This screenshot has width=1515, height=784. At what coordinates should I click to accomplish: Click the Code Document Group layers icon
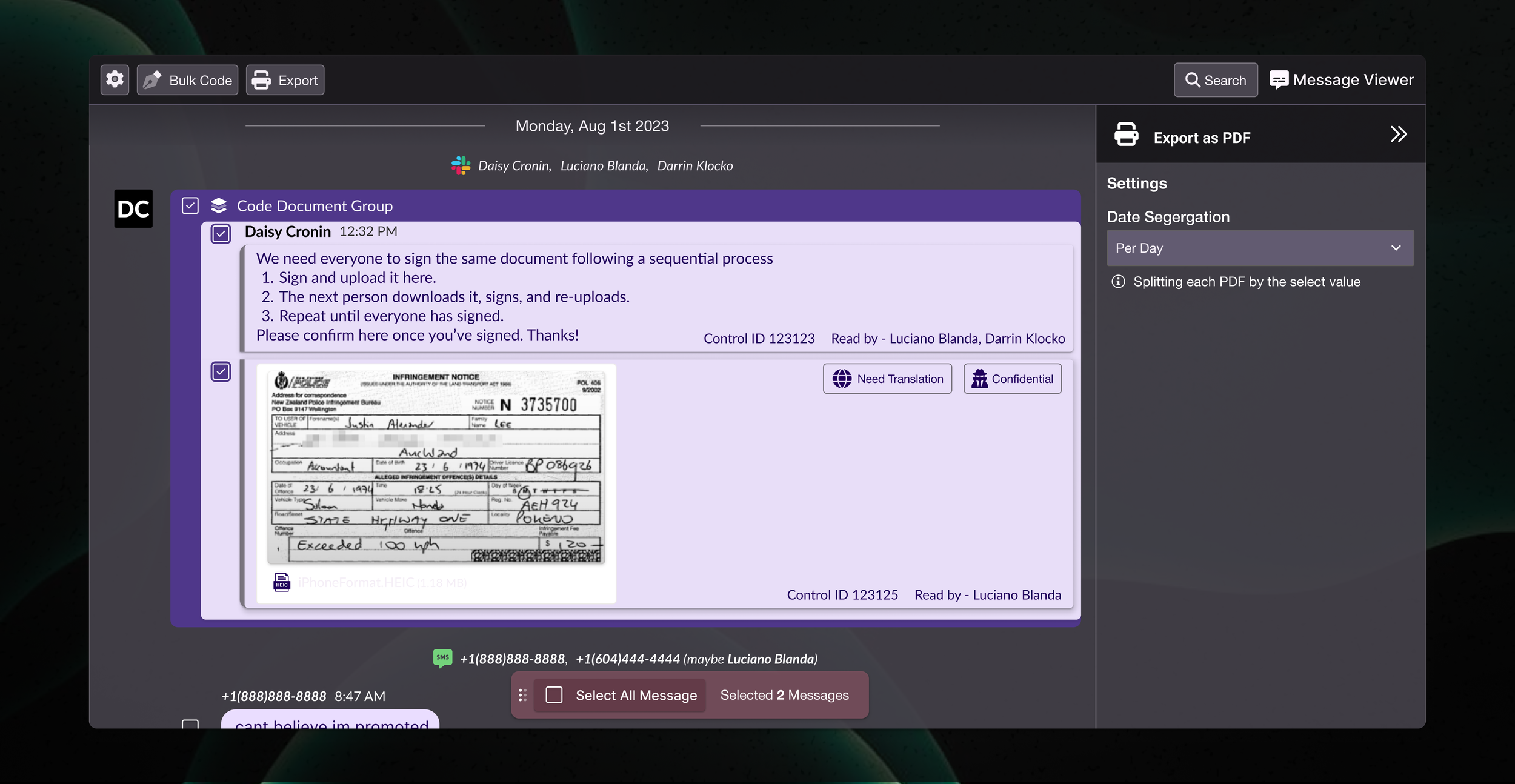[x=219, y=206]
